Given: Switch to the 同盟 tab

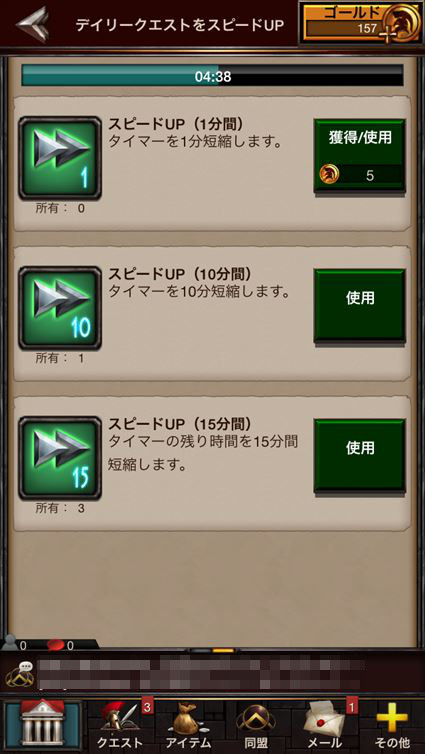Looking at the screenshot, I should (255, 726).
